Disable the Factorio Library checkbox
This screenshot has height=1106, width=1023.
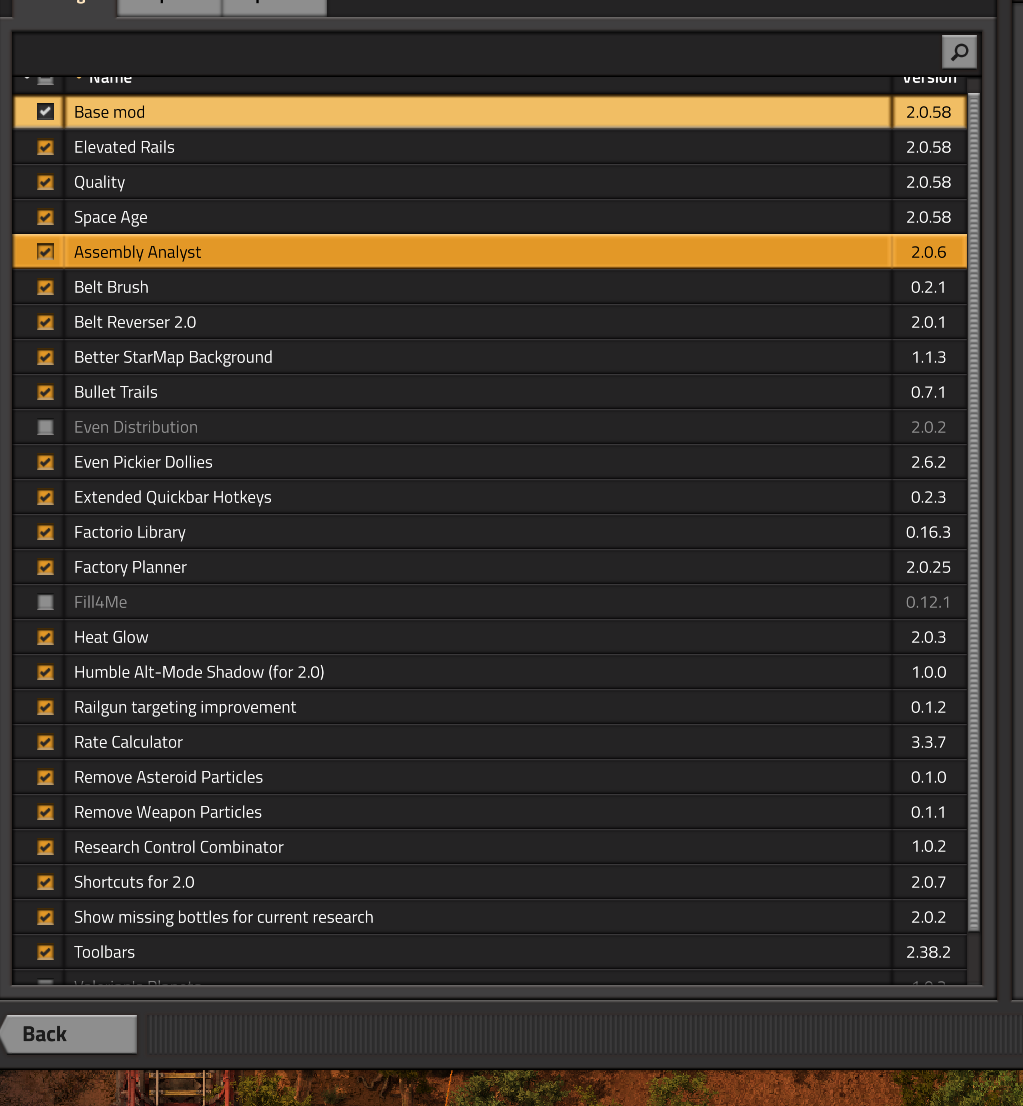(x=45, y=532)
